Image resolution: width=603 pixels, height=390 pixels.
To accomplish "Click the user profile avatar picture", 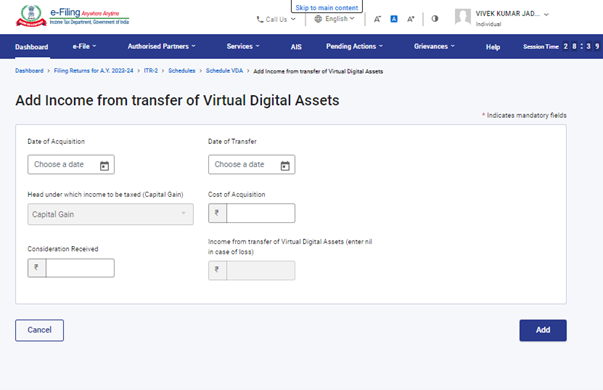I will [463, 17].
